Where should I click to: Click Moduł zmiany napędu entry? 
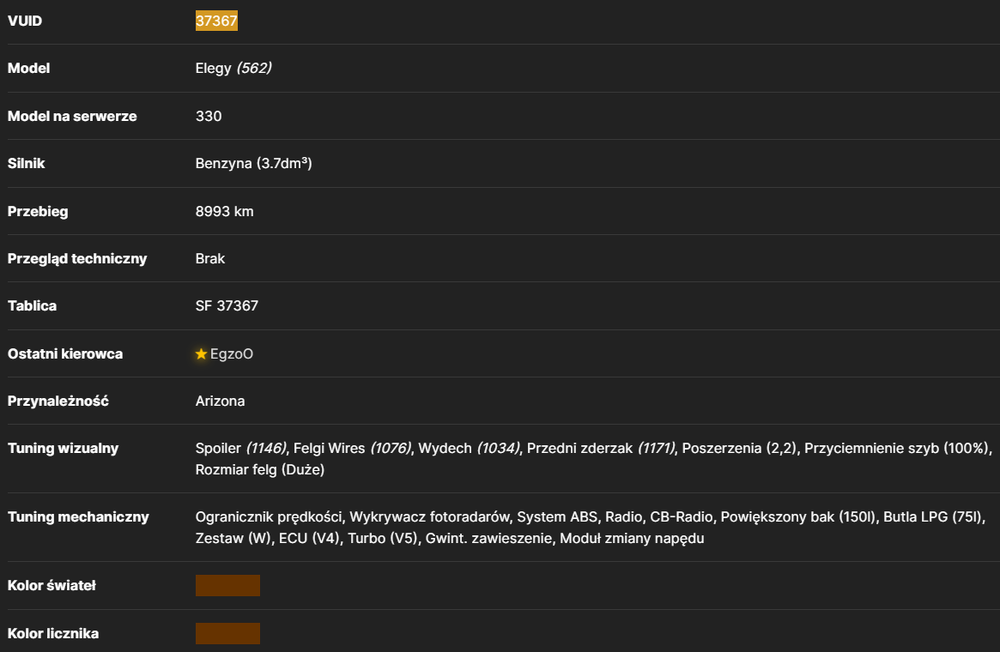coord(631,538)
